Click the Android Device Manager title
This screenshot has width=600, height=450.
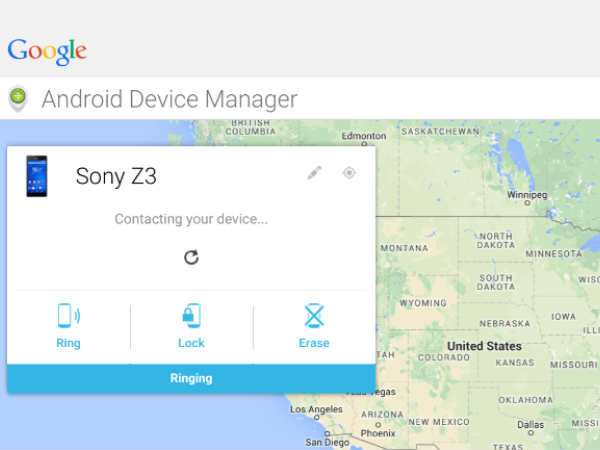(169, 99)
